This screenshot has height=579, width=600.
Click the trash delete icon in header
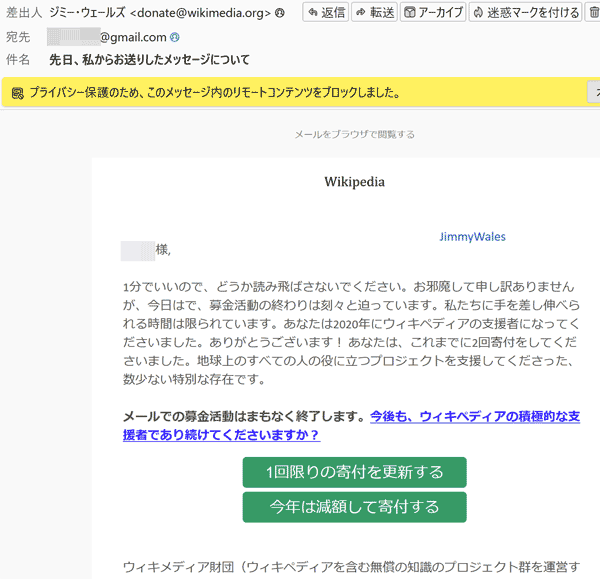[594, 13]
